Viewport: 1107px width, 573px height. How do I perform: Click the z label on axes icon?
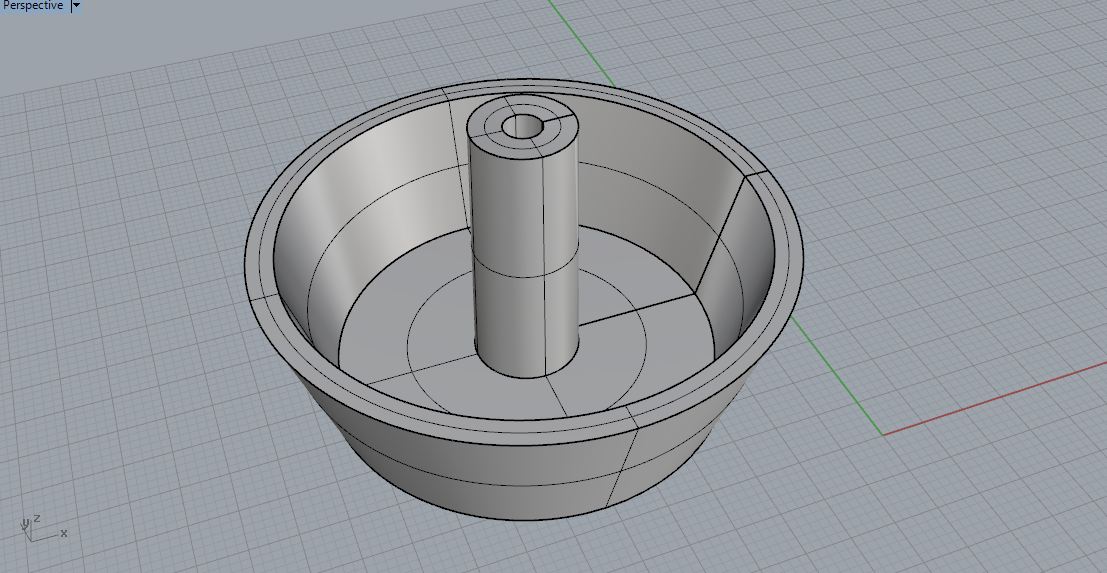[x=37, y=518]
